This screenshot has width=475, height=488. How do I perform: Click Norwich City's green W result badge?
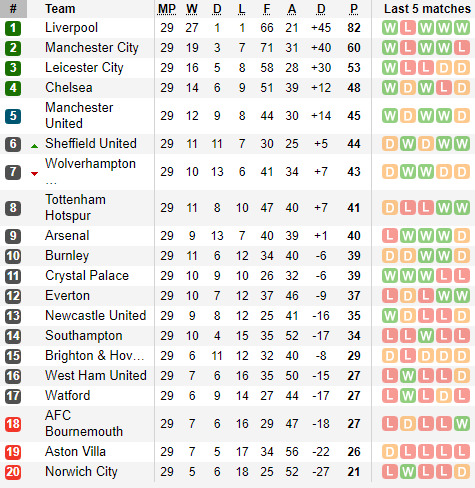coord(408,472)
